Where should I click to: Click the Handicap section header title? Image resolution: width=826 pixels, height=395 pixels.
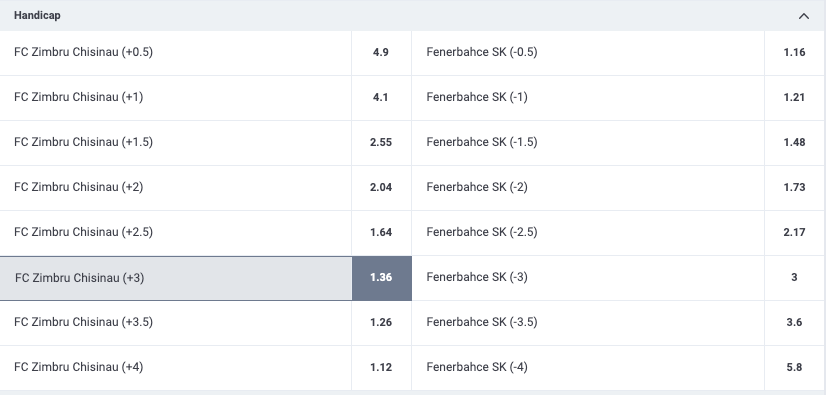[x=37, y=16]
